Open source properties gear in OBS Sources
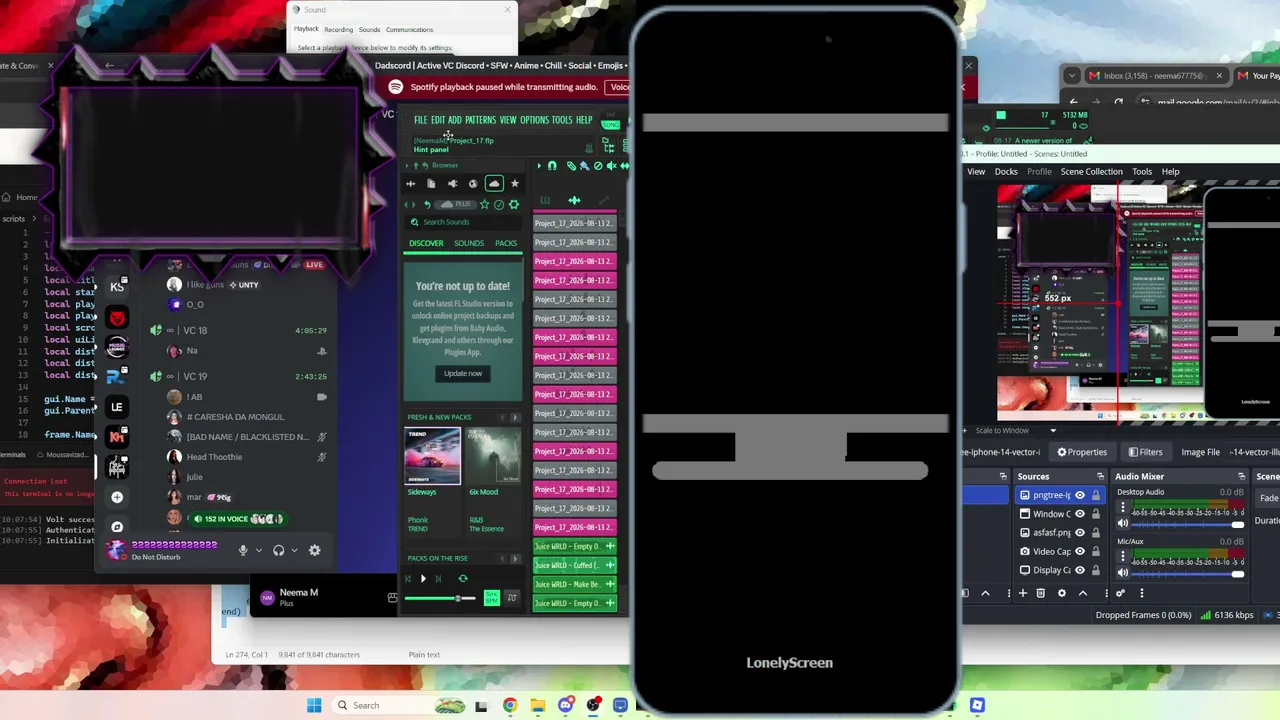Screen dimensions: 1280x720 [1062, 593]
